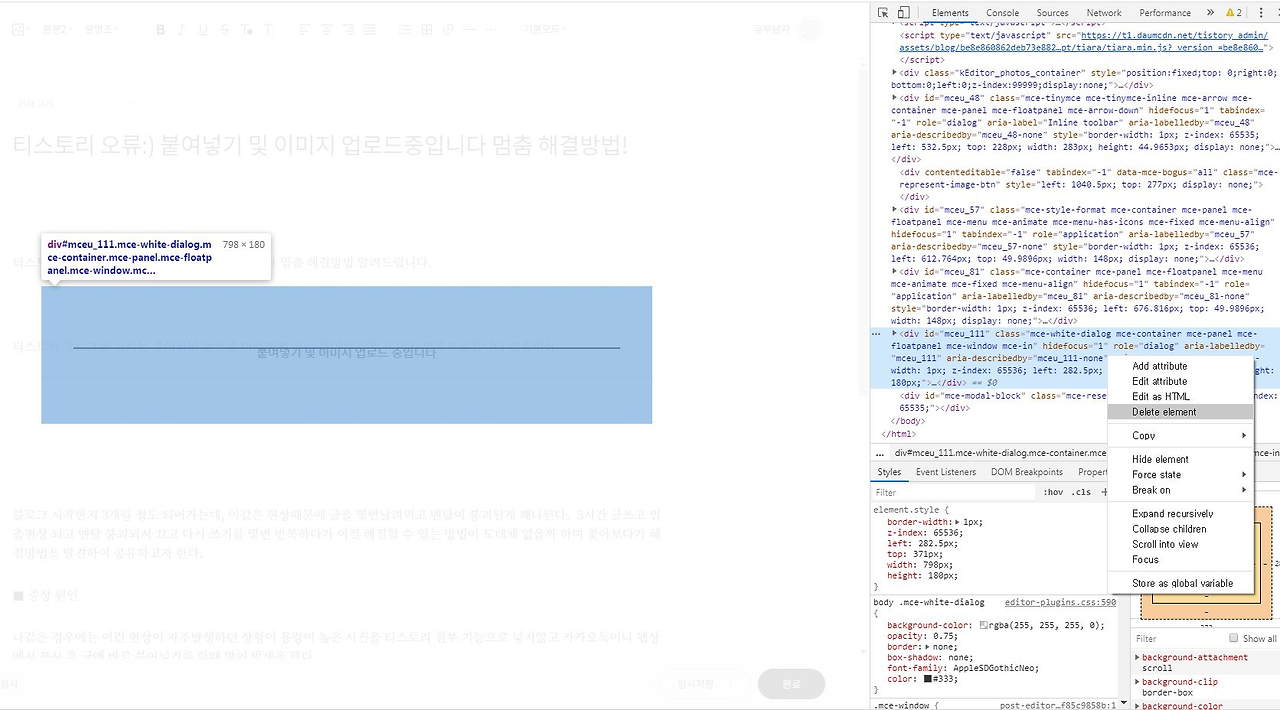Screen dimensions: 1280x710
Task: Open the Copy submenu
Action: 1180,435
